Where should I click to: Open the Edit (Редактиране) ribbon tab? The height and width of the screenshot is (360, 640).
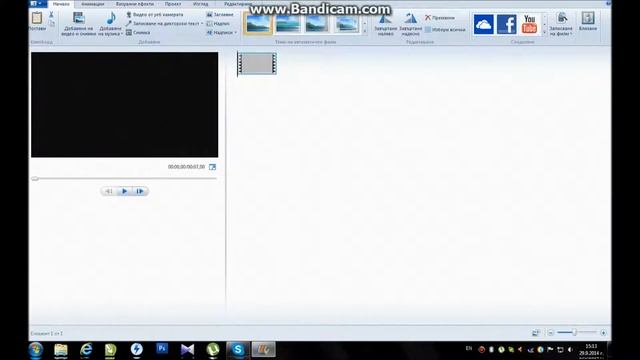[x=238, y=4]
